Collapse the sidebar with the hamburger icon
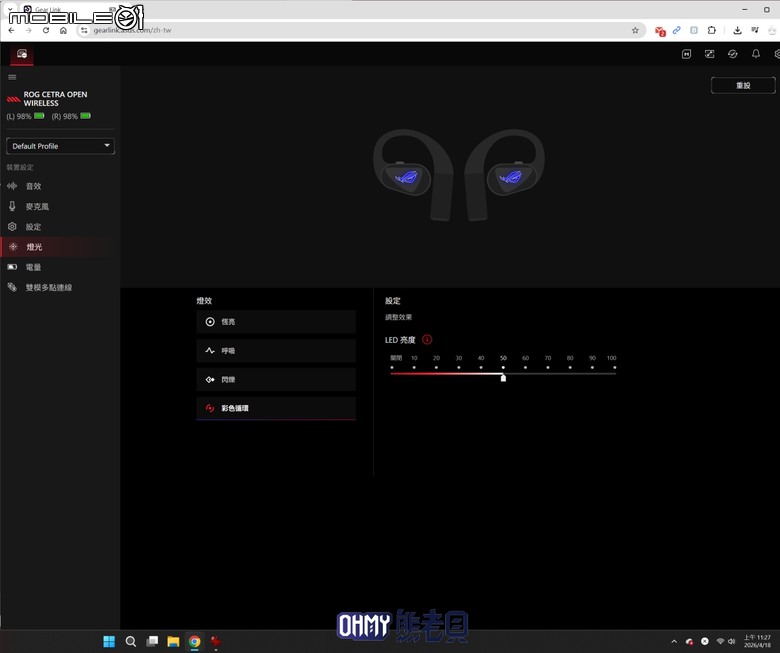 [12, 77]
